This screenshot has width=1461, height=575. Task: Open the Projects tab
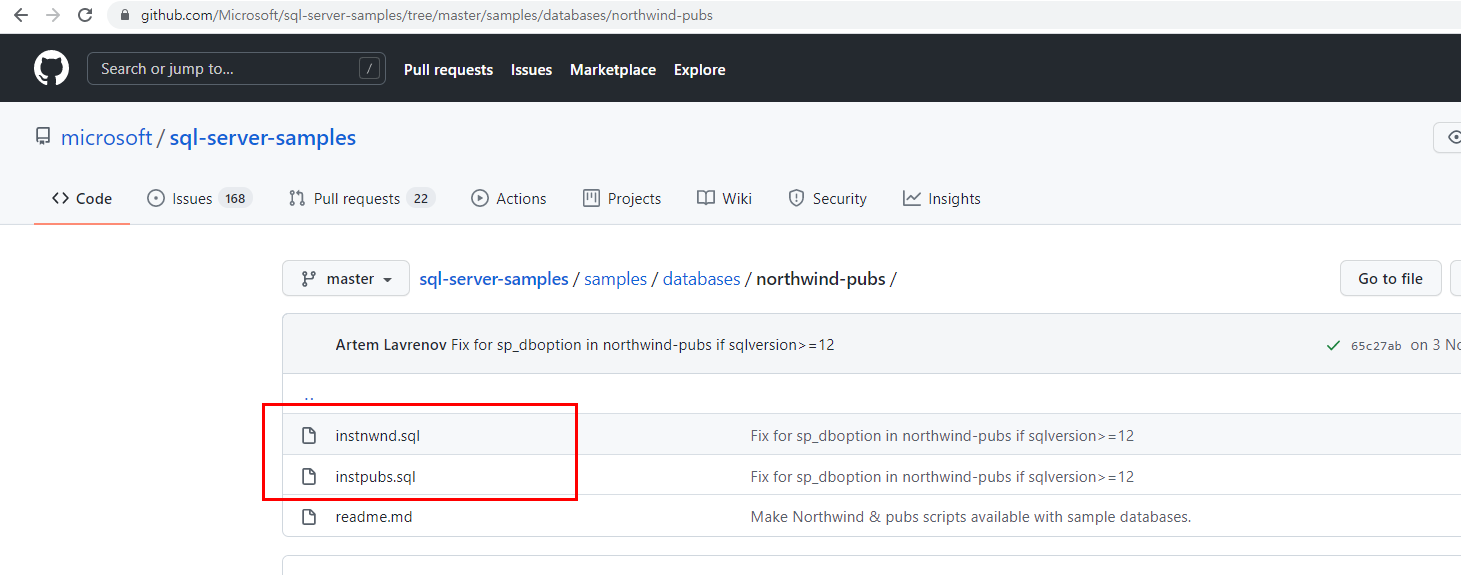(x=622, y=199)
